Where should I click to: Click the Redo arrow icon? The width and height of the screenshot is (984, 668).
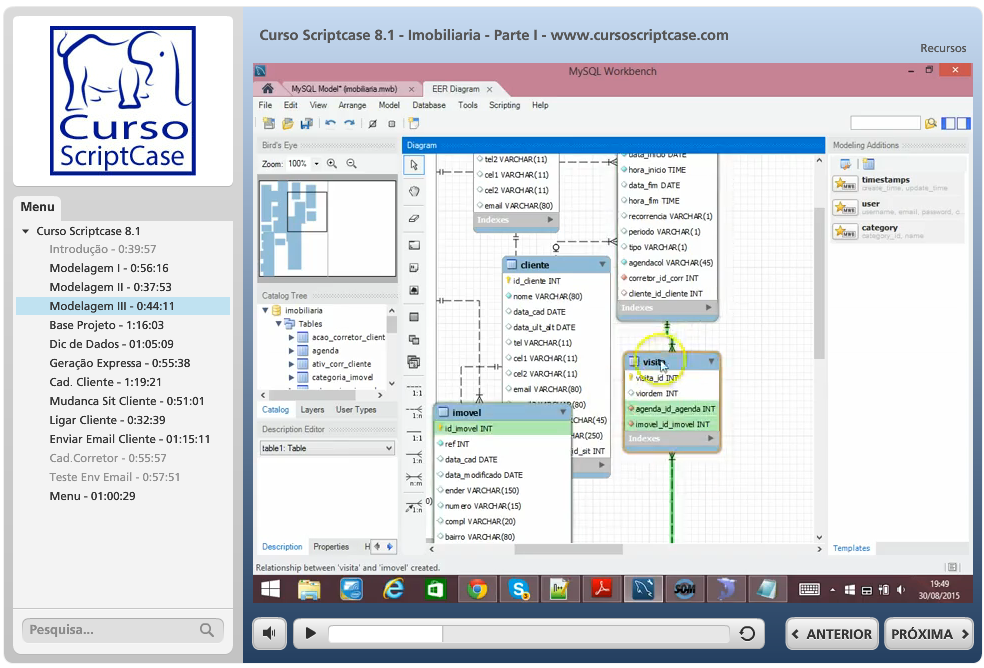point(350,124)
